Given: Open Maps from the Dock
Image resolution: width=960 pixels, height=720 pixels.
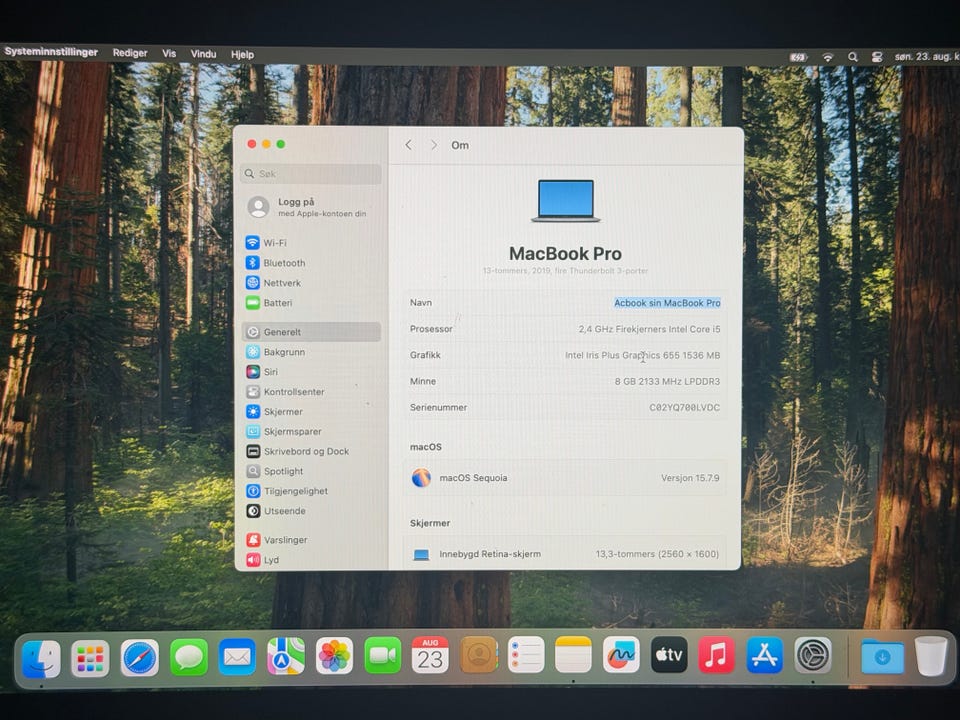Looking at the screenshot, I should point(286,657).
